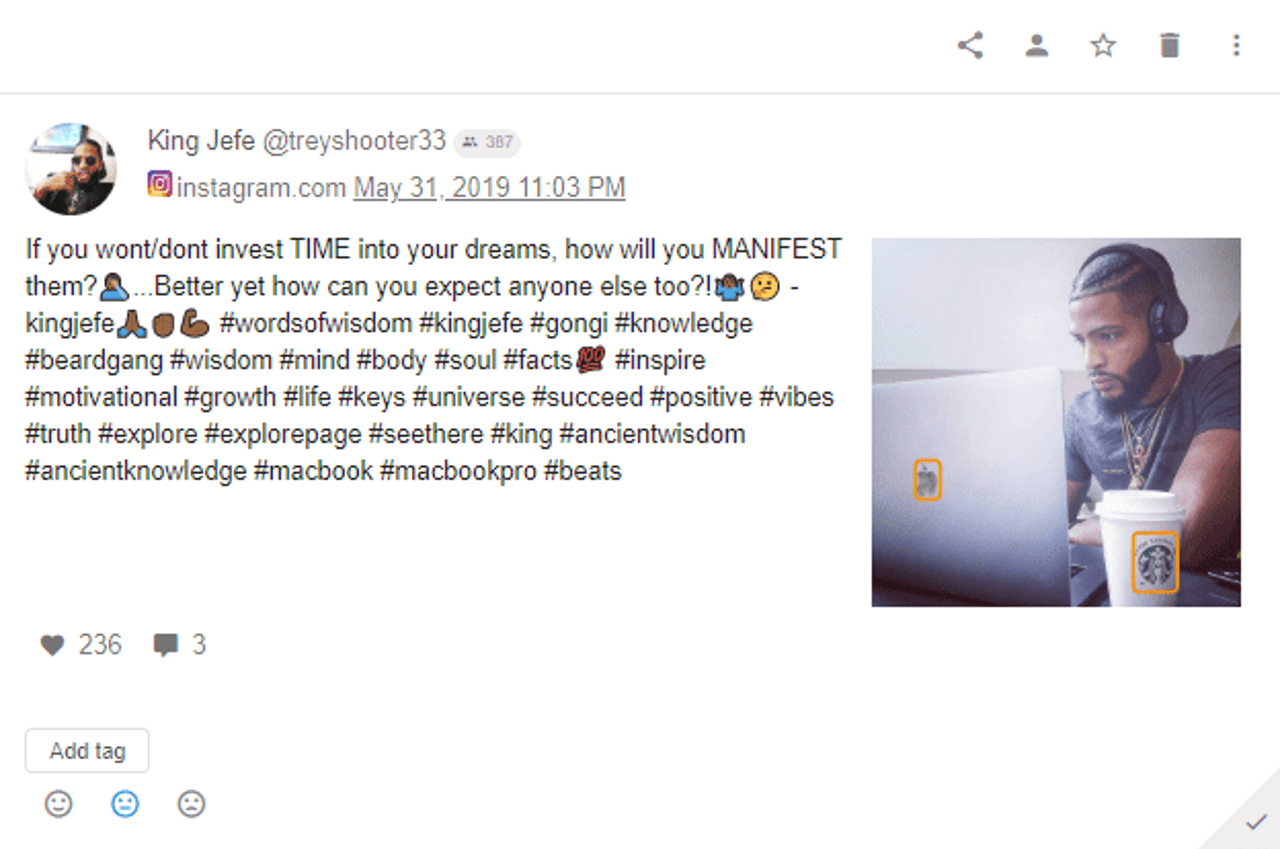
Task: Open King Jefe profile avatar
Action: point(70,169)
